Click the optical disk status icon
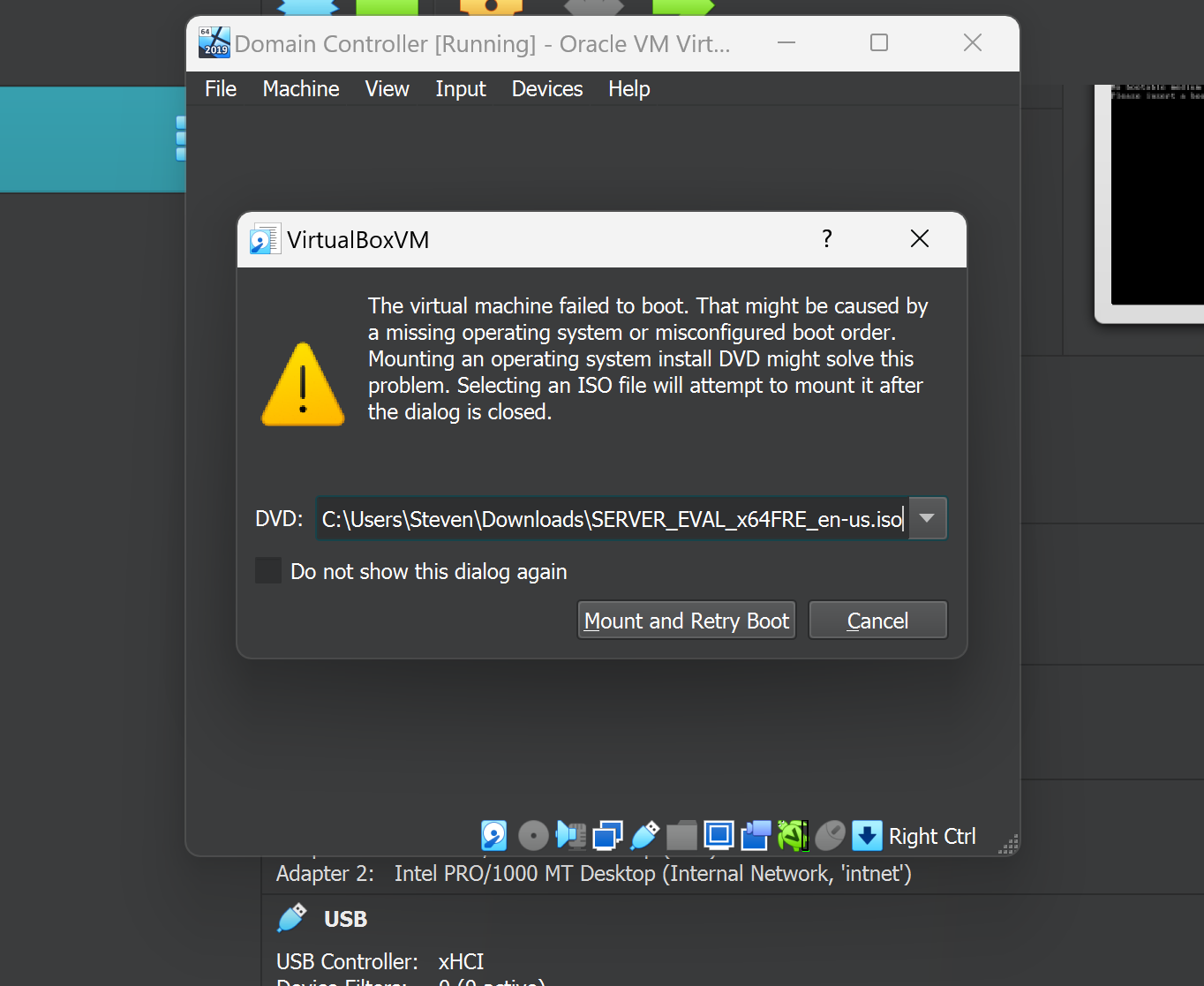The height and width of the screenshot is (986, 1204). tap(533, 835)
